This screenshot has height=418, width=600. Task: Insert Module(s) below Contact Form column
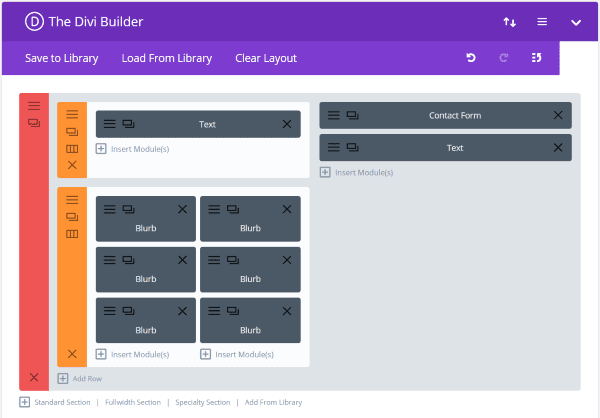tap(356, 172)
